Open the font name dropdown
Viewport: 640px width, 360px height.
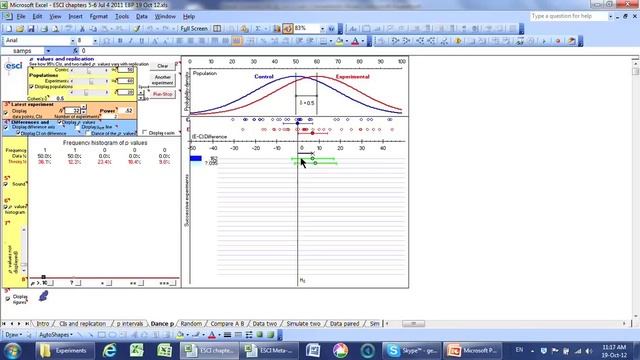pyautogui.click(x=73, y=41)
